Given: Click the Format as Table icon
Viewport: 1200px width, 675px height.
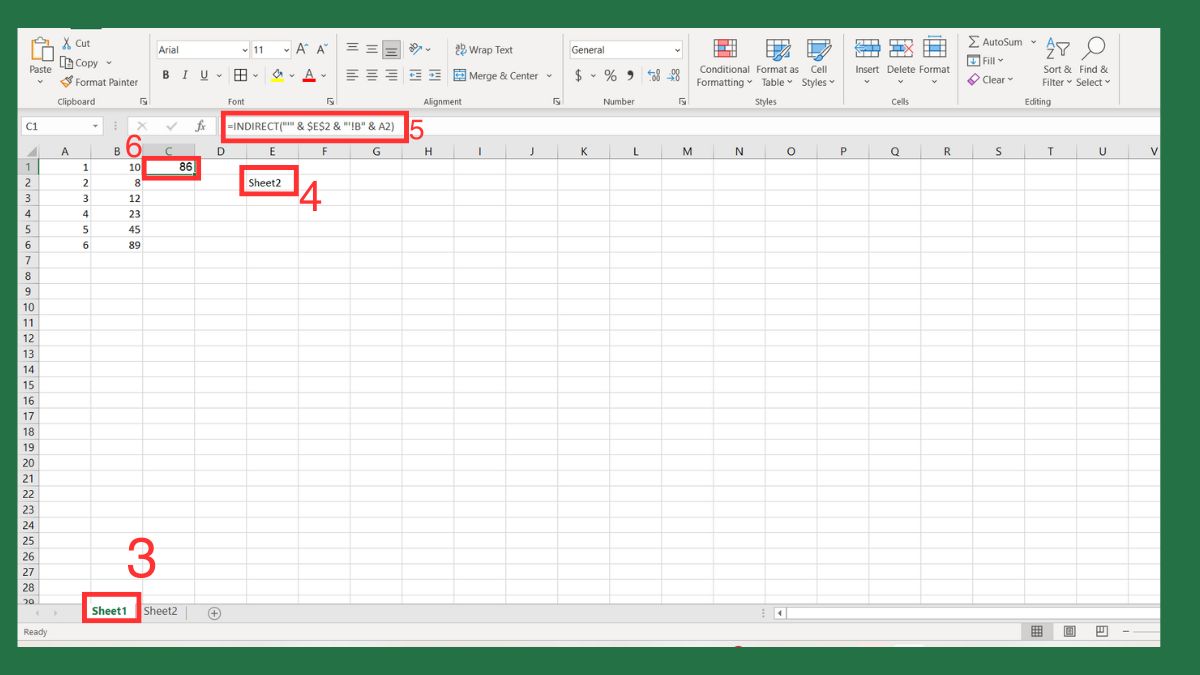Looking at the screenshot, I should click(777, 49).
